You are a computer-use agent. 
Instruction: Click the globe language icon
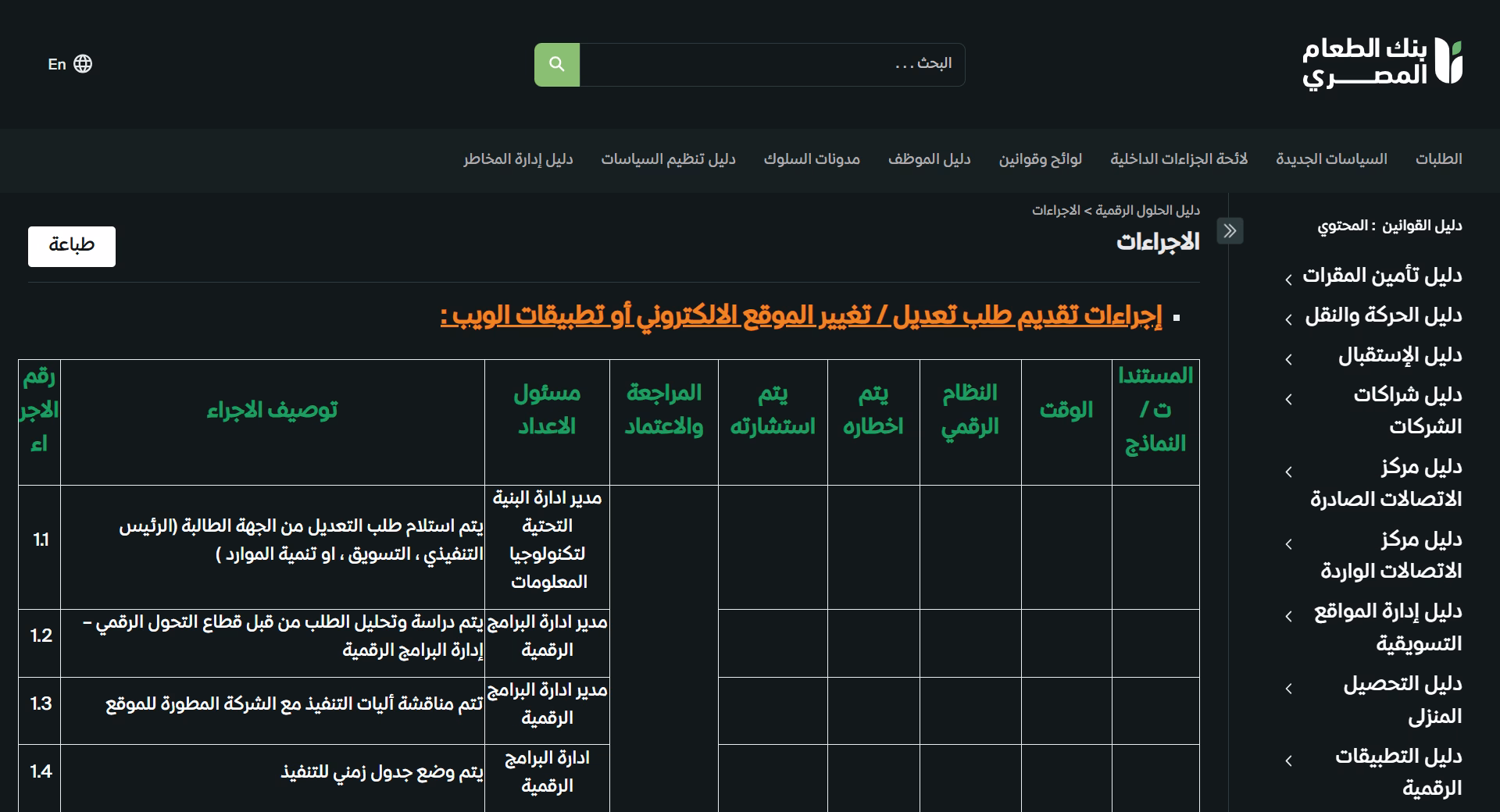click(83, 64)
